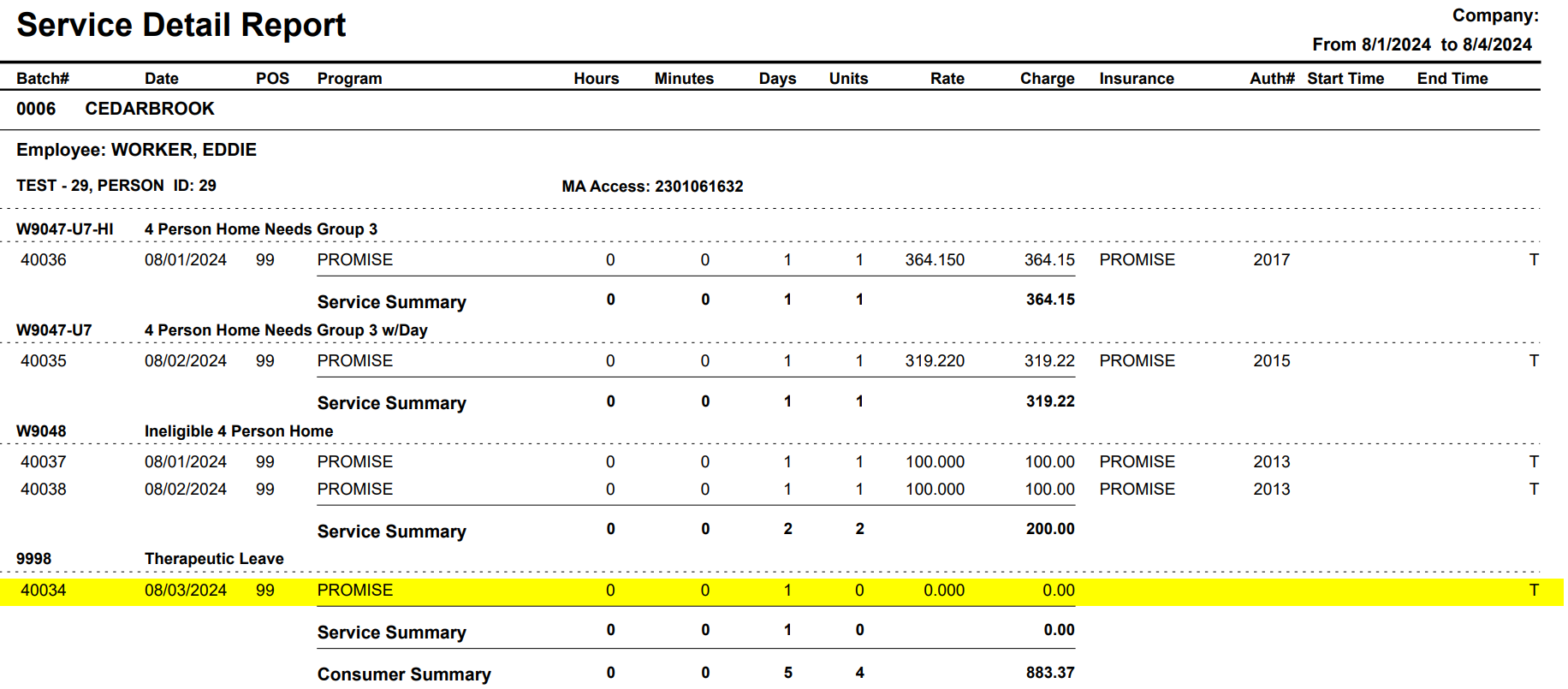The image size is (1568, 689).
Task: Click batch number 40036
Action: tap(44, 260)
